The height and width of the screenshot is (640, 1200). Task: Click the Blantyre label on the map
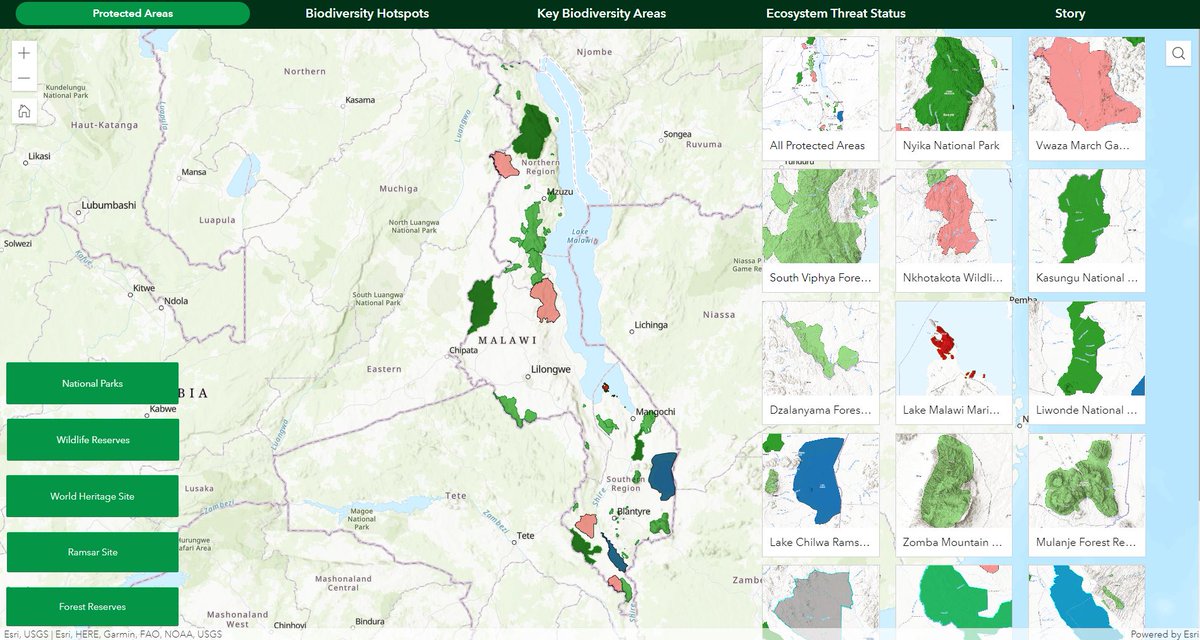(634, 511)
